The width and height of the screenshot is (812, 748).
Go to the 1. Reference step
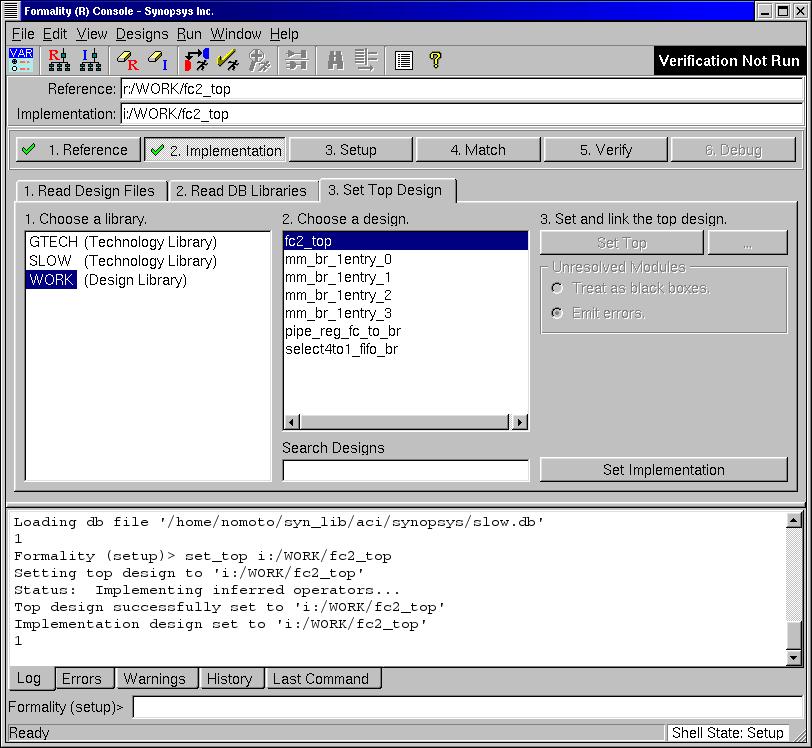point(78,150)
